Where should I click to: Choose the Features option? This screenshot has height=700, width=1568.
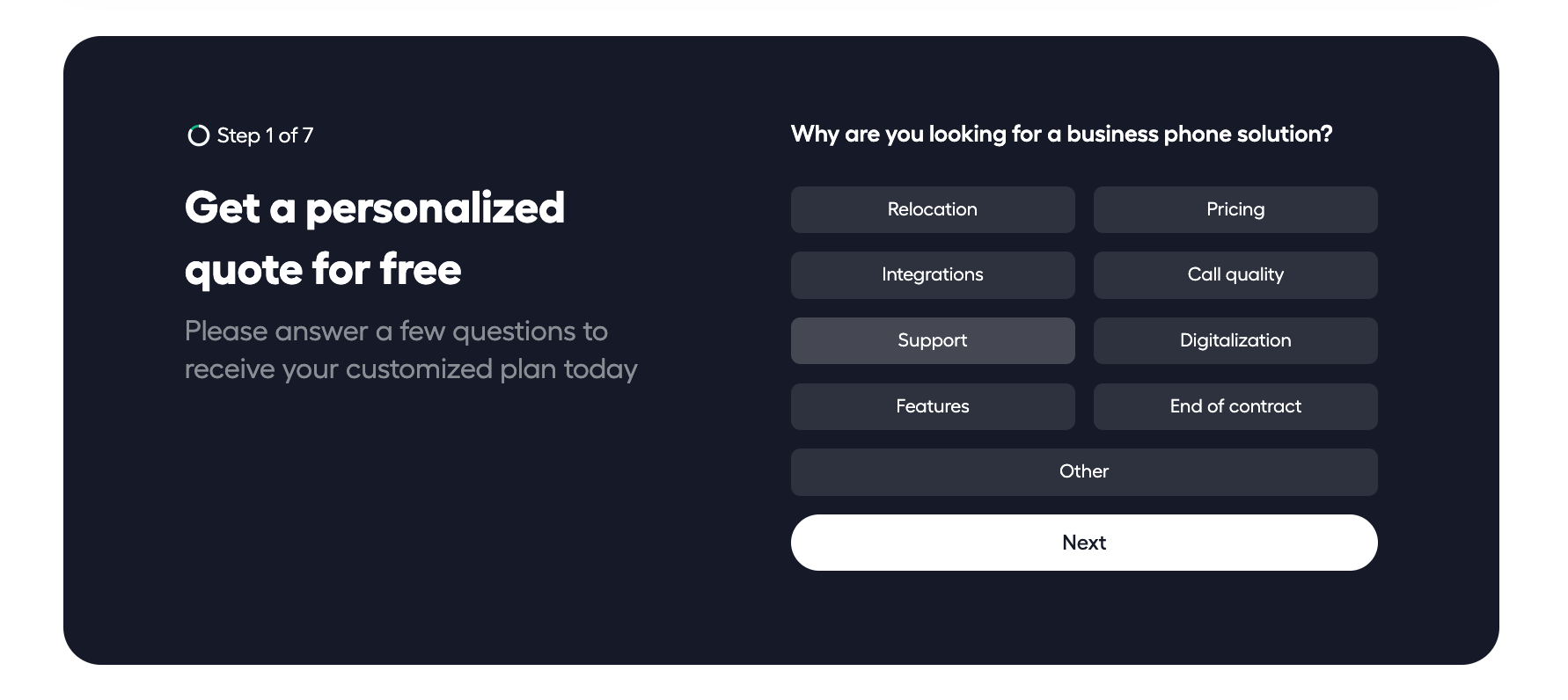[932, 406]
